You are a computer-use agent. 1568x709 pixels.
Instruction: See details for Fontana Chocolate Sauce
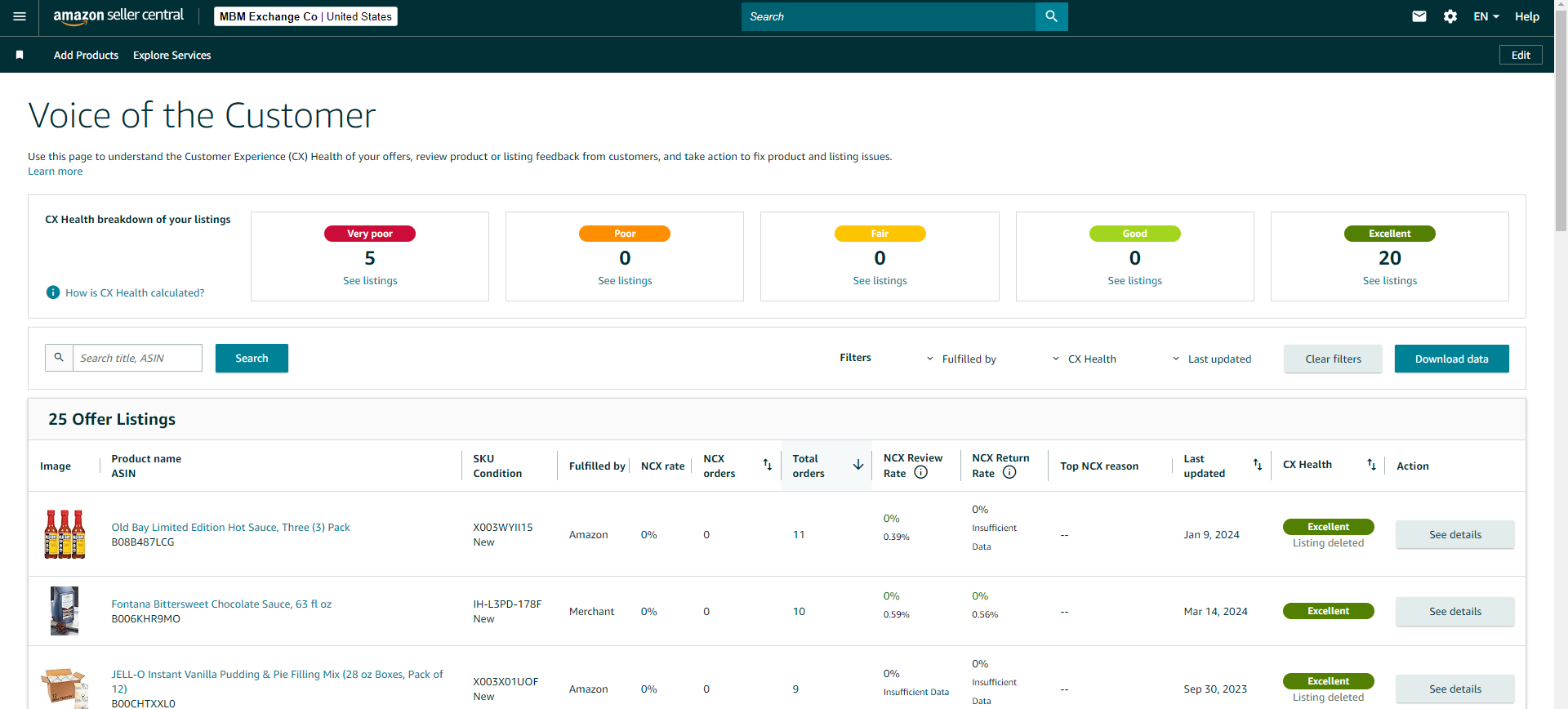[x=1454, y=611]
